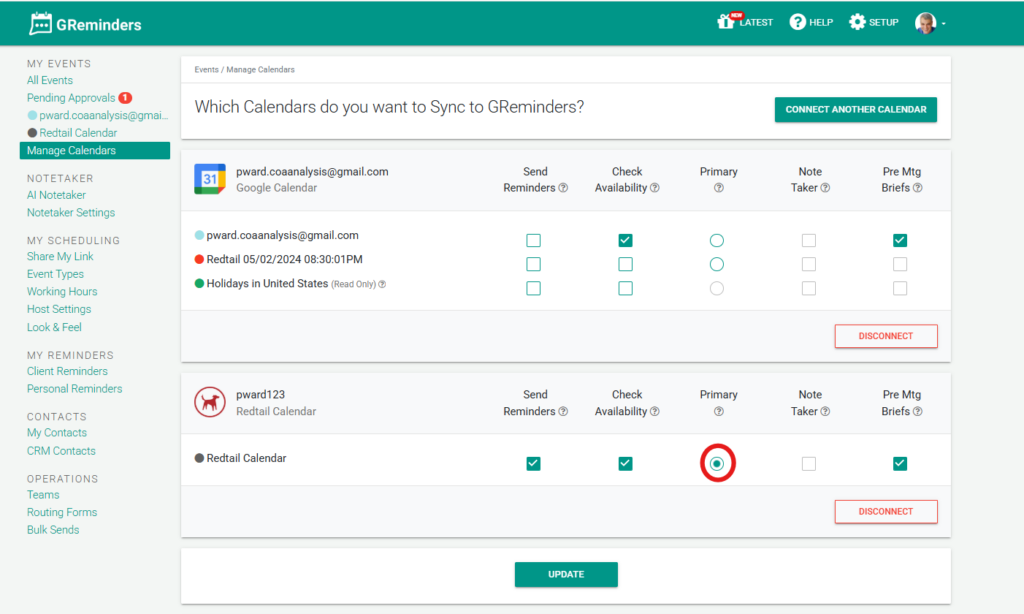Click the Pending Approvals red badge
The width and height of the screenshot is (1024, 614).
[x=125, y=98]
